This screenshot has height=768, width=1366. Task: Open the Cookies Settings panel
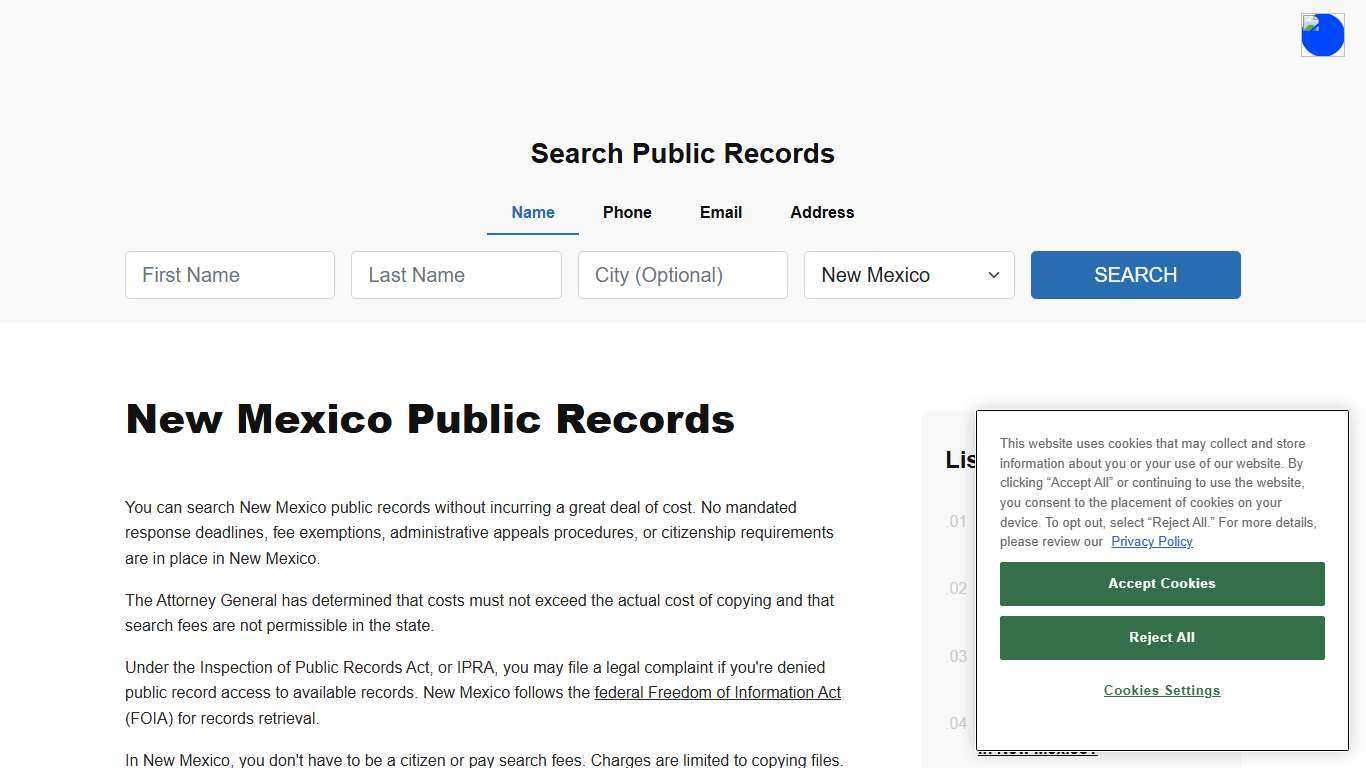pos(1161,690)
